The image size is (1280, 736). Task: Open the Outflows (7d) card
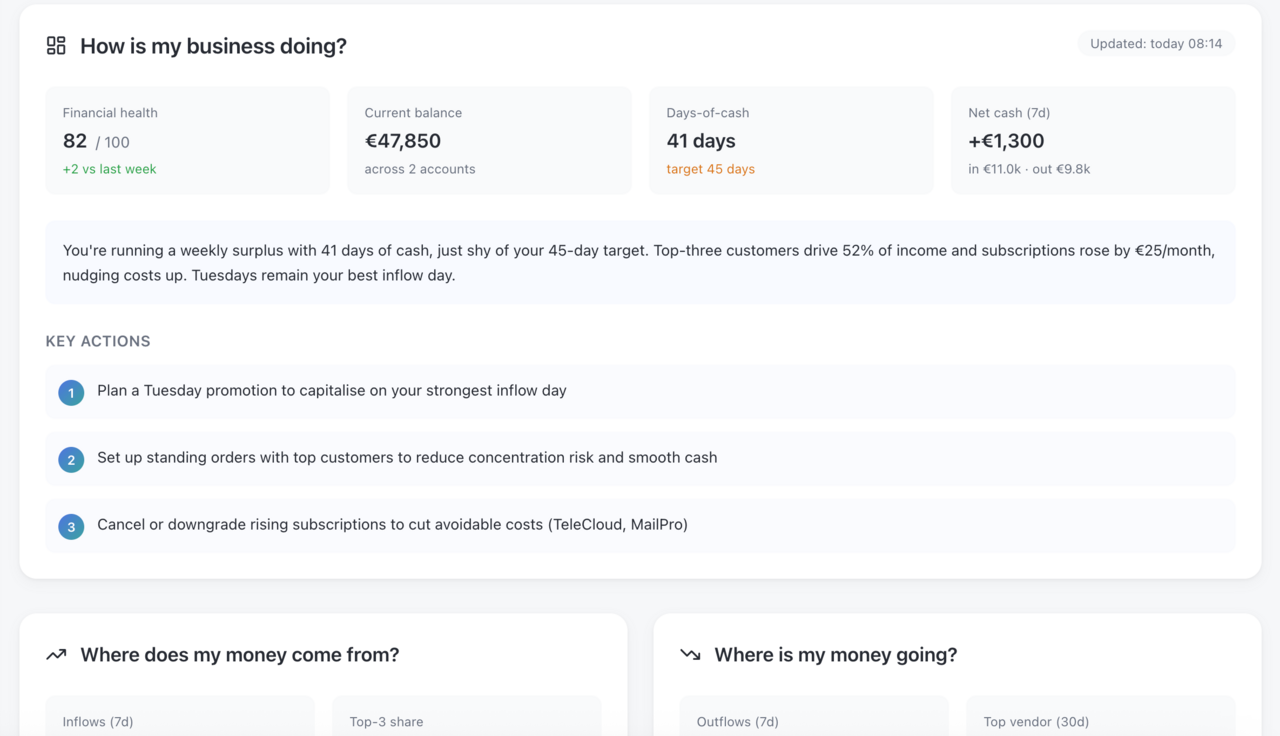[814, 718]
